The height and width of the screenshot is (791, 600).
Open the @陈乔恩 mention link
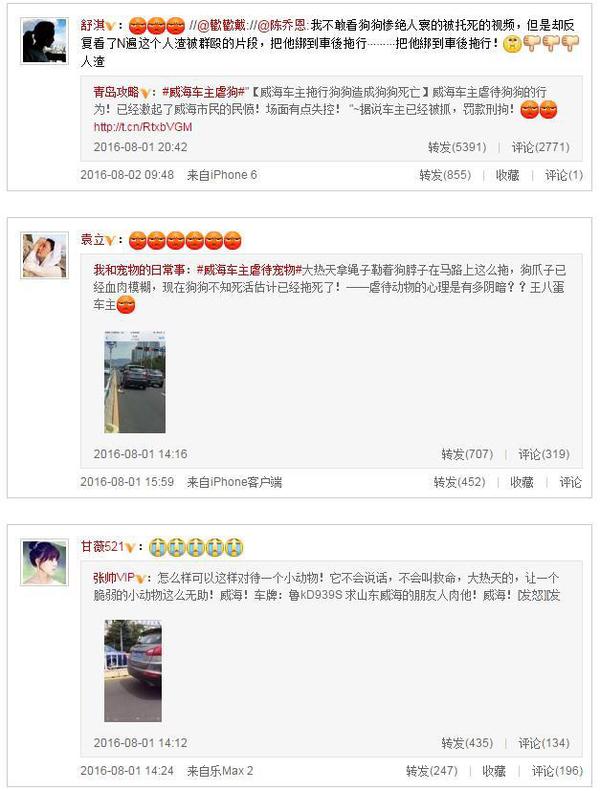click(x=281, y=25)
